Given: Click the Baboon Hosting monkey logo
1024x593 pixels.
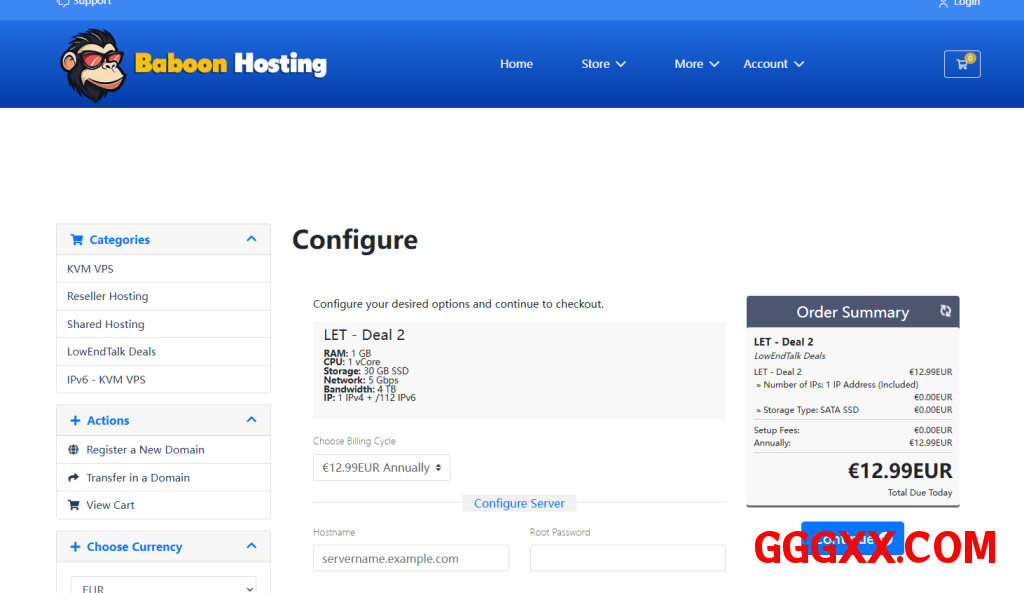Looking at the screenshot, I should (91, 65).
